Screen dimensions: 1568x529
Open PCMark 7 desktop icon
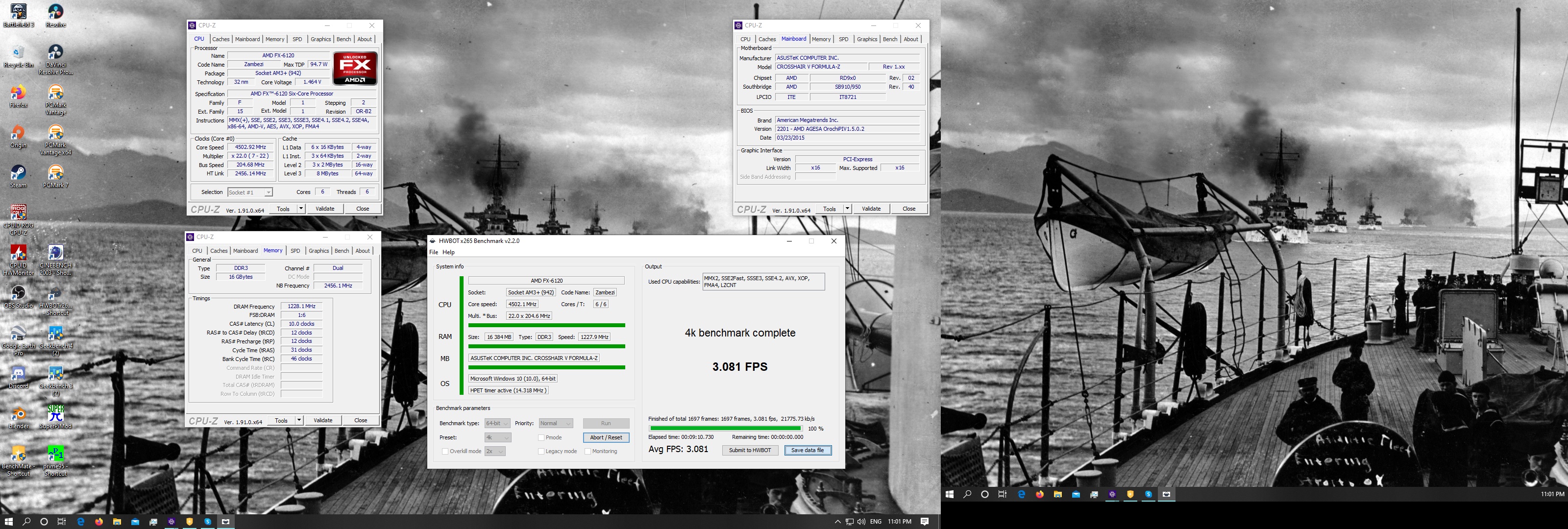(55, 176)
